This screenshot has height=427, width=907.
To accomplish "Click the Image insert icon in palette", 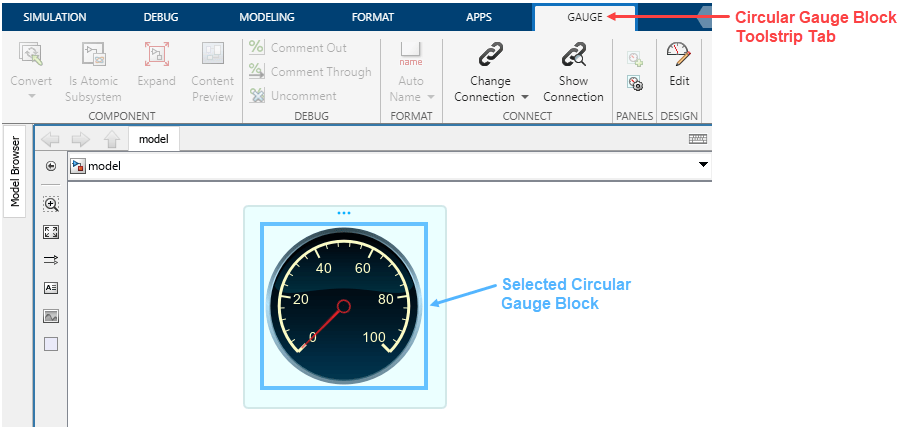I will pyautogui.click(x=51, y=316).
